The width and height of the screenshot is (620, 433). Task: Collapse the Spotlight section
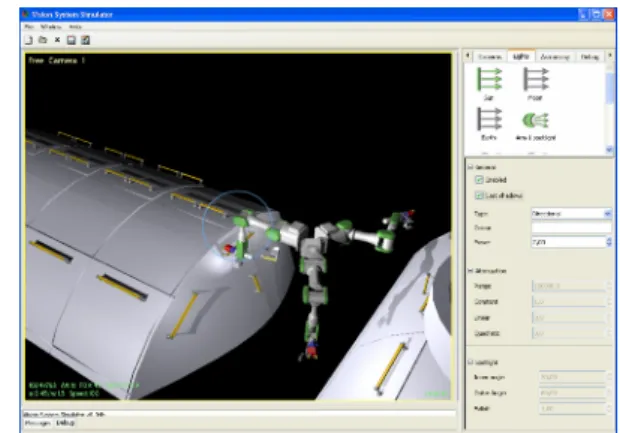point(471,362)
